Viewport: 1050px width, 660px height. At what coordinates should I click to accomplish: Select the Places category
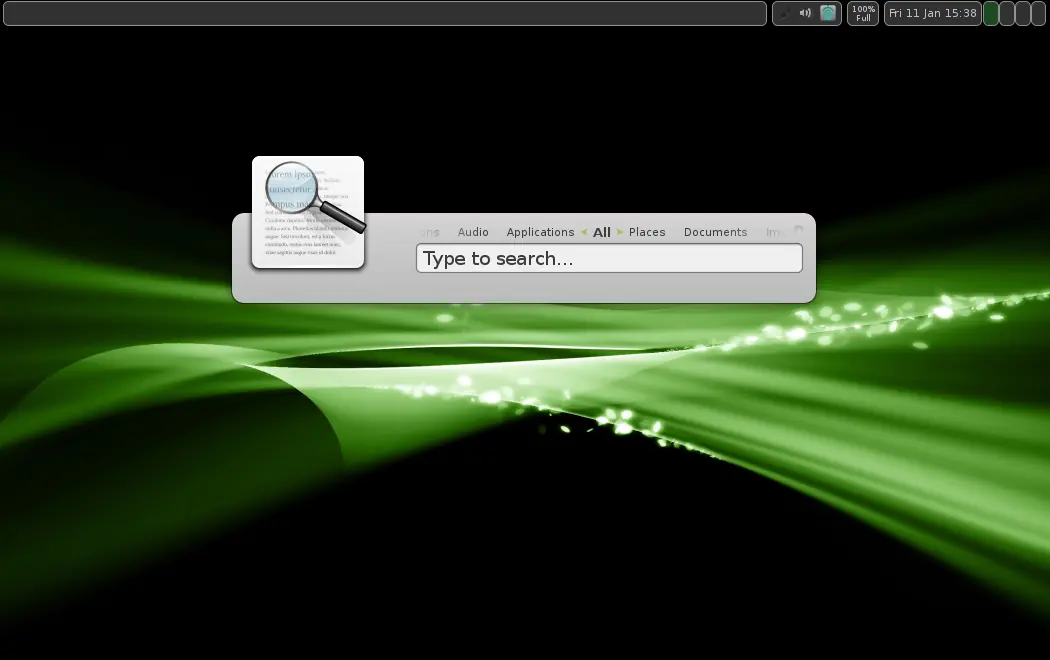[647, 232]
